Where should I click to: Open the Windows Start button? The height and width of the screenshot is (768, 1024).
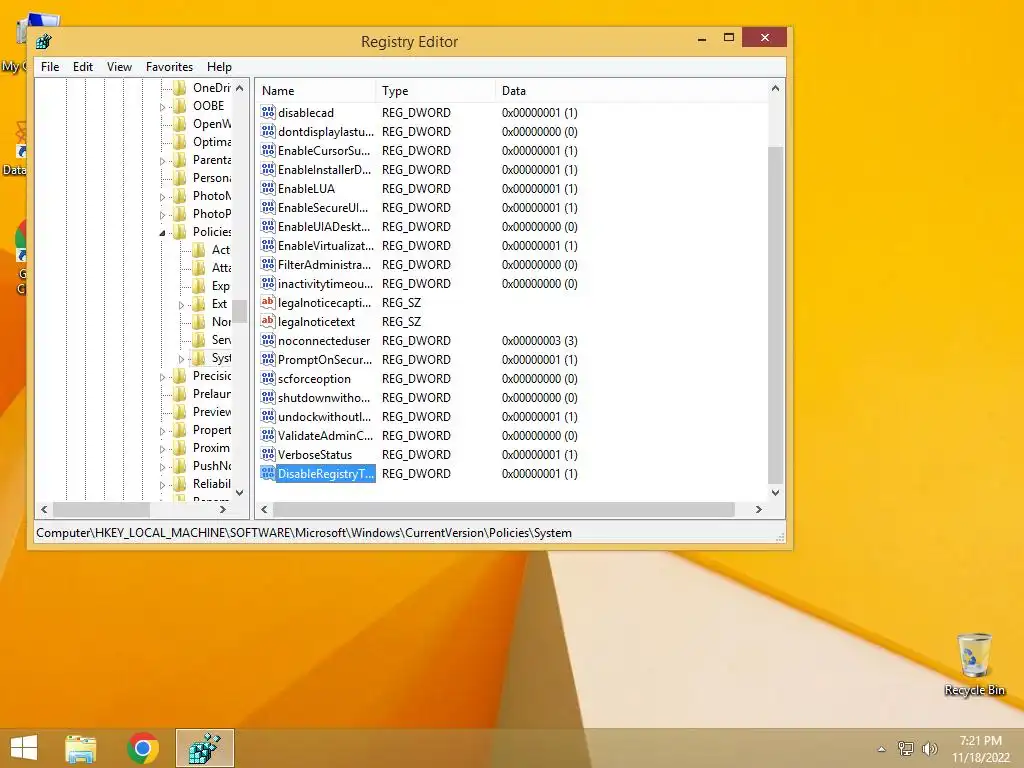coord(24,748)
